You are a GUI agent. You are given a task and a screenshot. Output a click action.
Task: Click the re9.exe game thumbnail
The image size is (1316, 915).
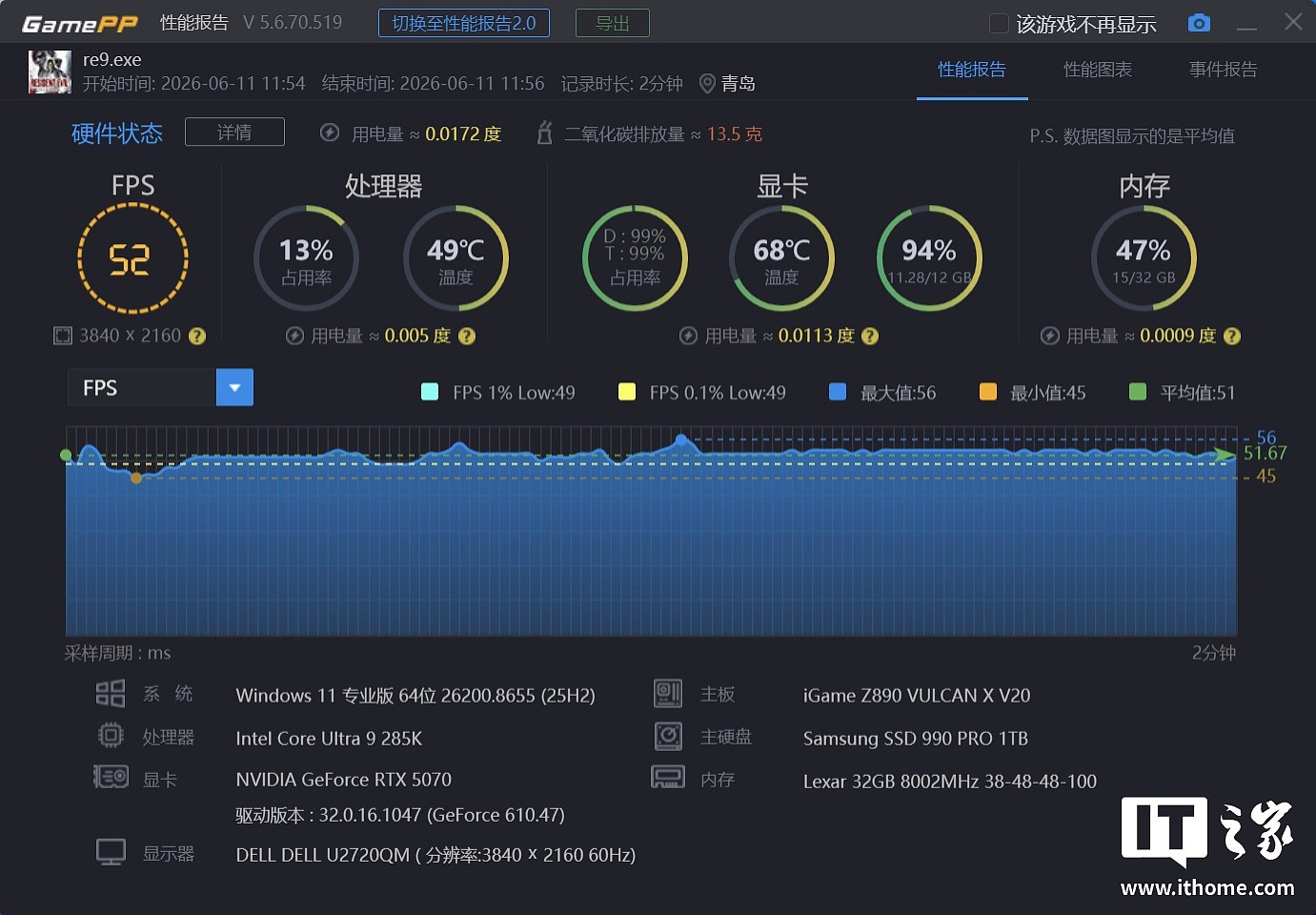click(51, 71)
